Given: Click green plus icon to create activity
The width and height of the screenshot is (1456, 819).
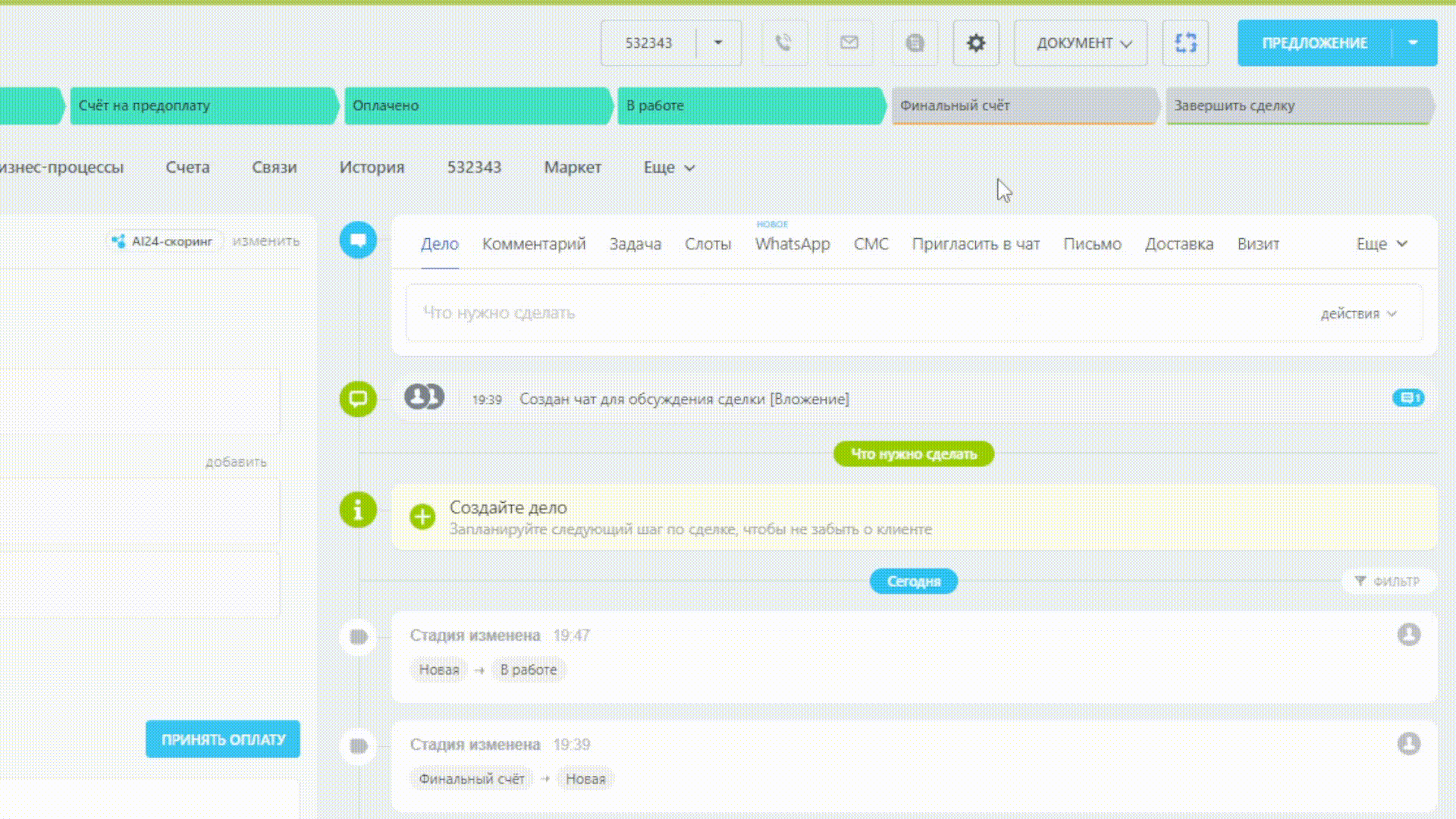Looking at the screenshot, I should 422,517.
